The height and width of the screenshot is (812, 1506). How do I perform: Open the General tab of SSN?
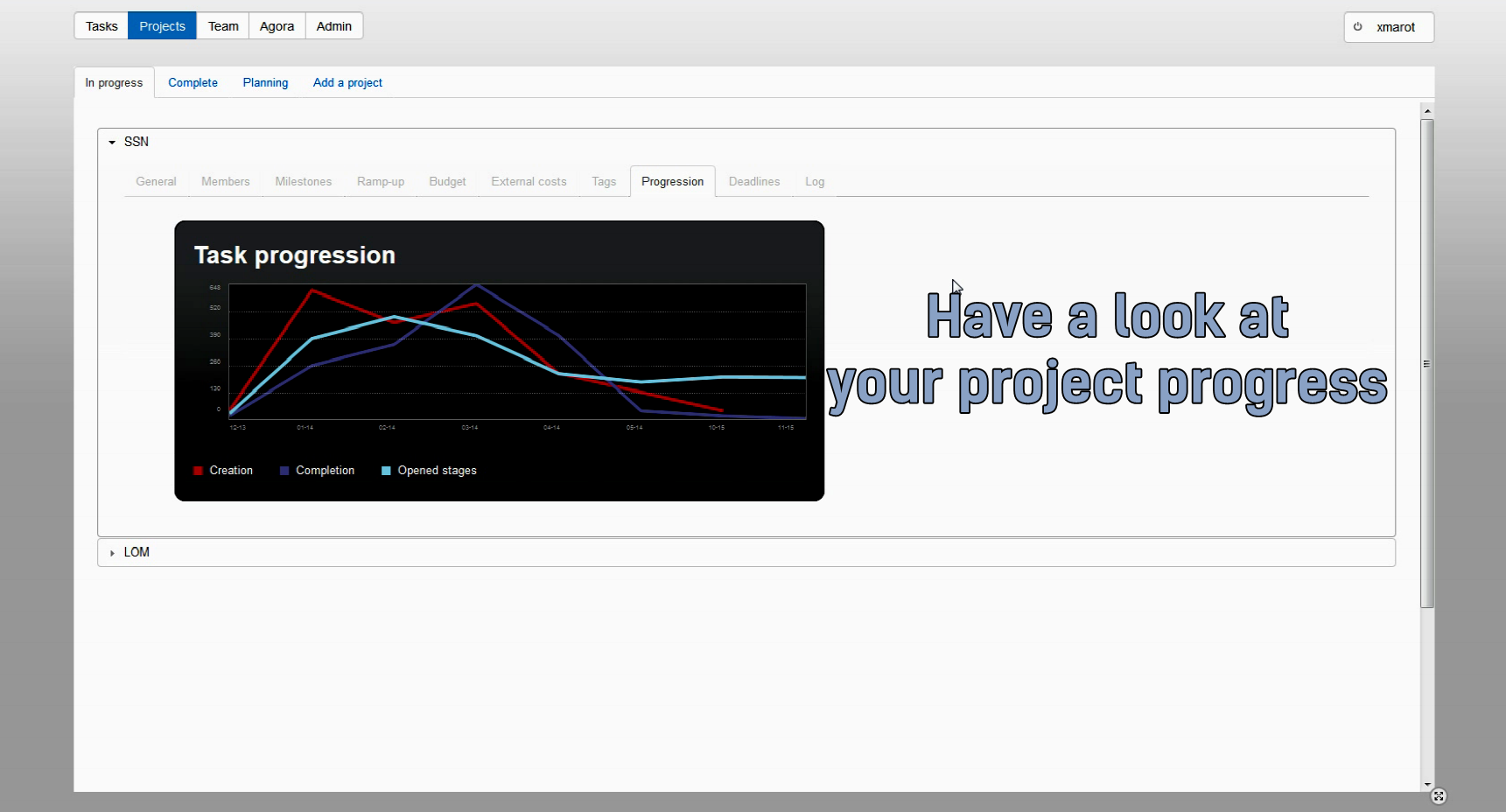tap(156, 181)
